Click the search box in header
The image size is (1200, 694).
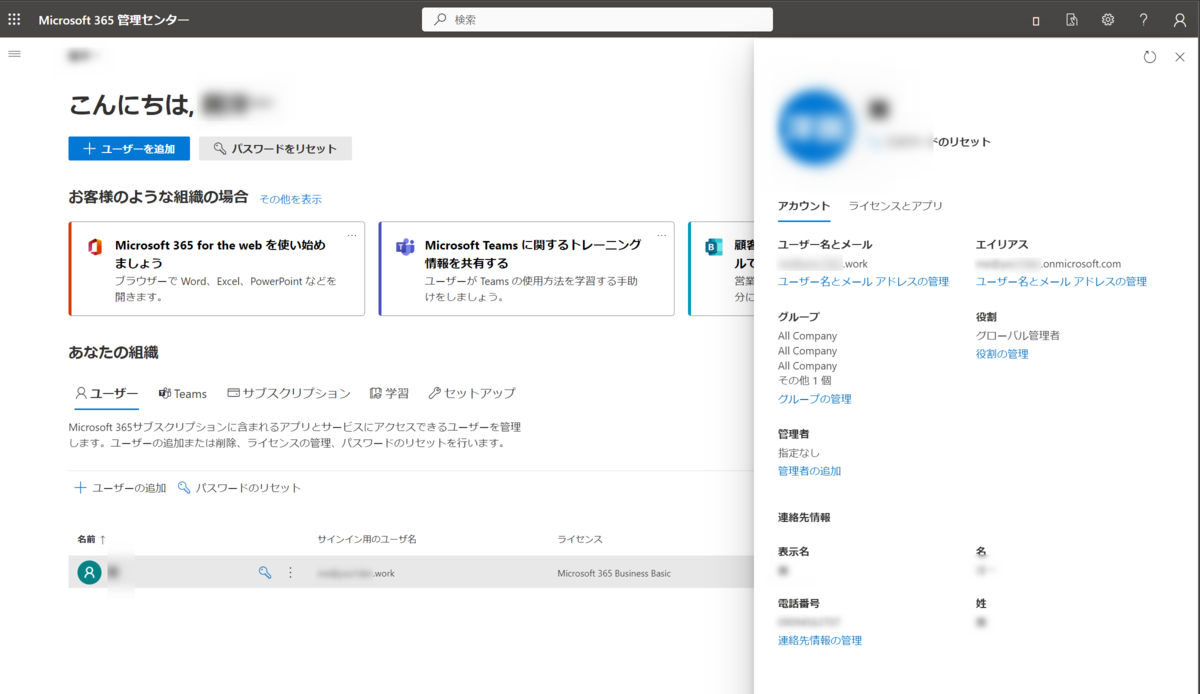(597, 19)
